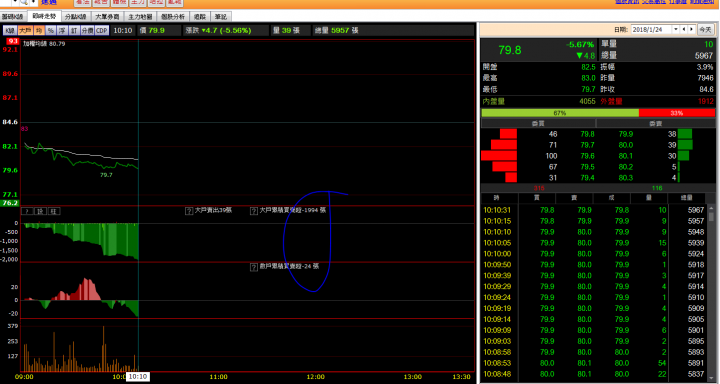Viewport: 720px width, 384px height.
Task: Toggle the 分價 price distribution button
Action: click(x=87, y=31)
